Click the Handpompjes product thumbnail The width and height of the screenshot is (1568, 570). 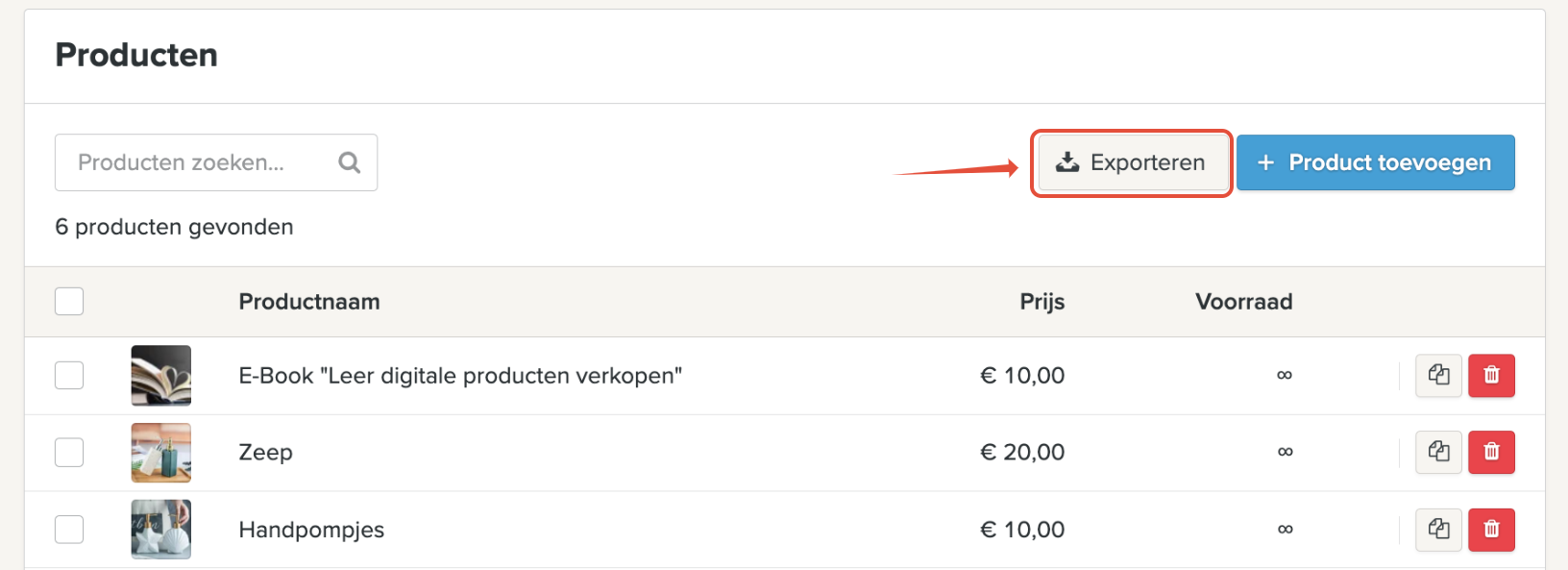coord(161,530)
